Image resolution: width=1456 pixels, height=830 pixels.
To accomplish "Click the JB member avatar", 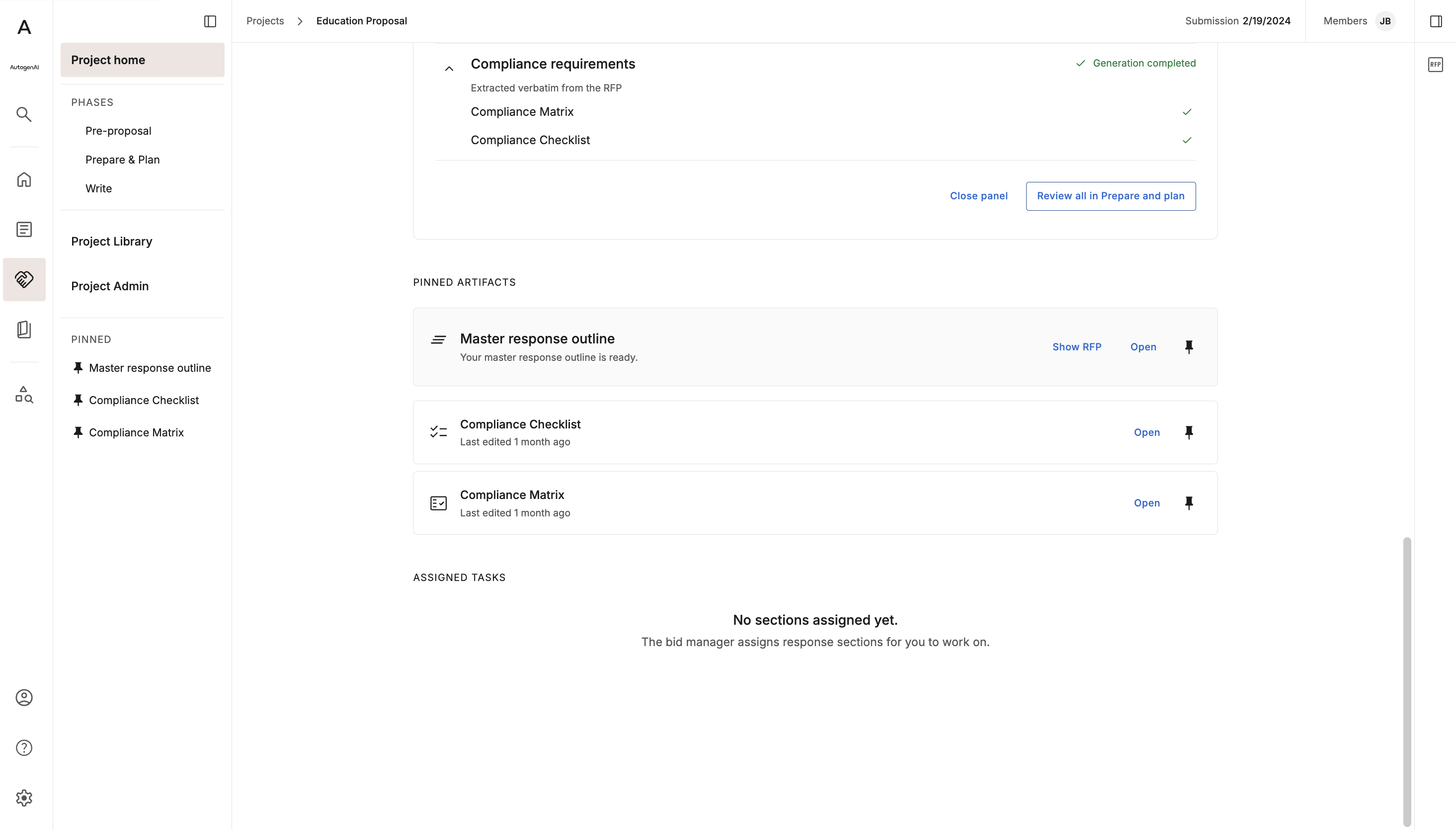I will 1385,21.
